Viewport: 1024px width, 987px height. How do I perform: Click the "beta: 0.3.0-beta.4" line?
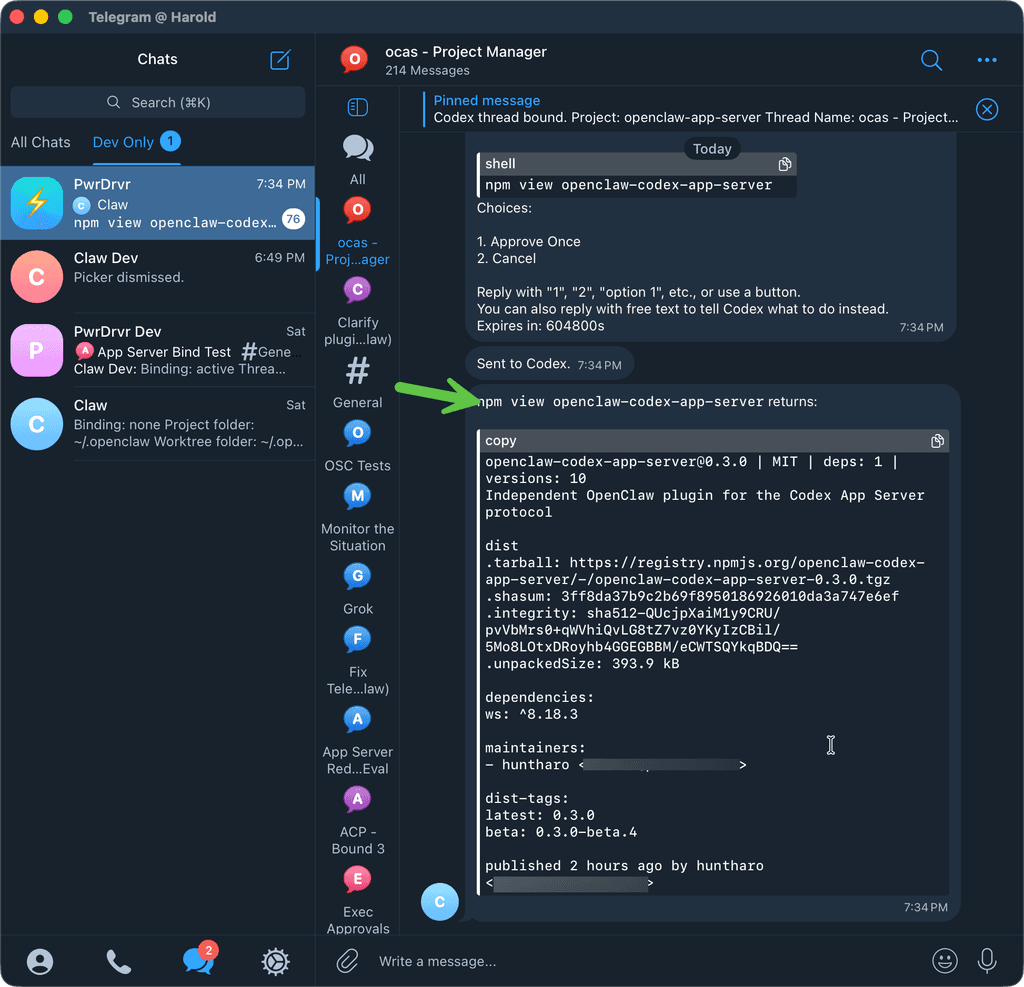tap(560, 832)
